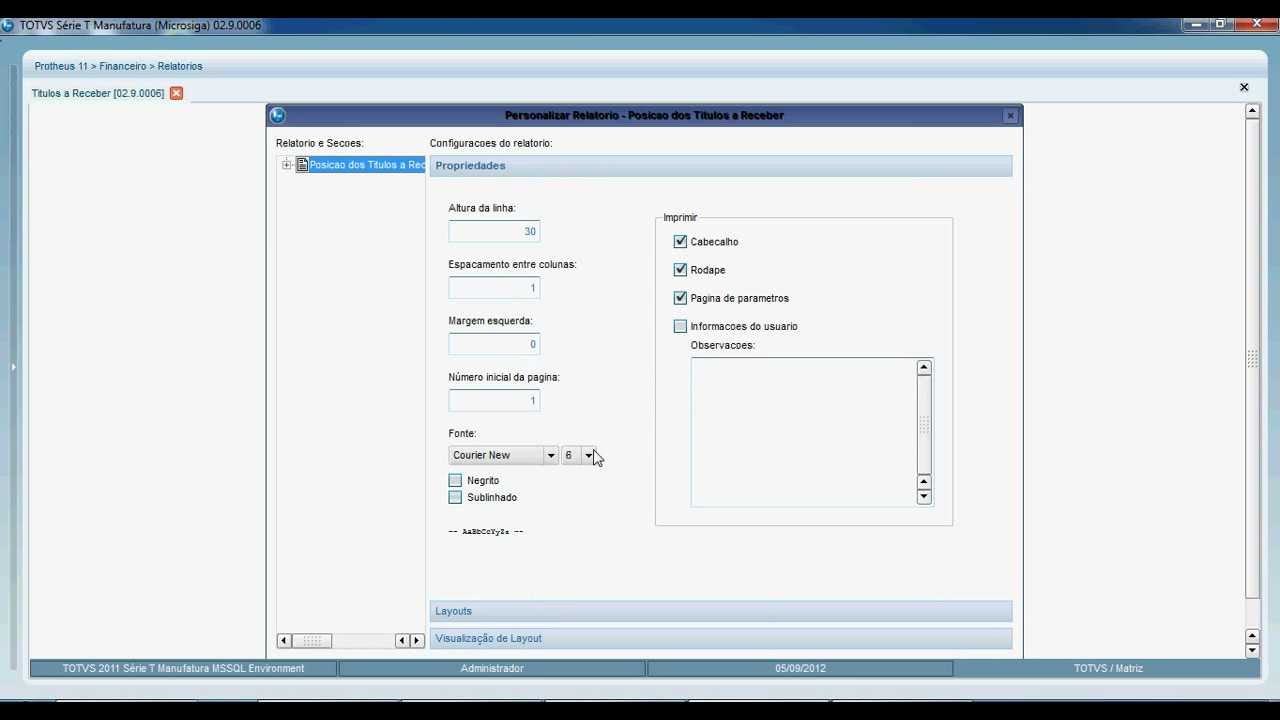
Task: Click the report document icon in tree
Action: (x=302, y=165)
